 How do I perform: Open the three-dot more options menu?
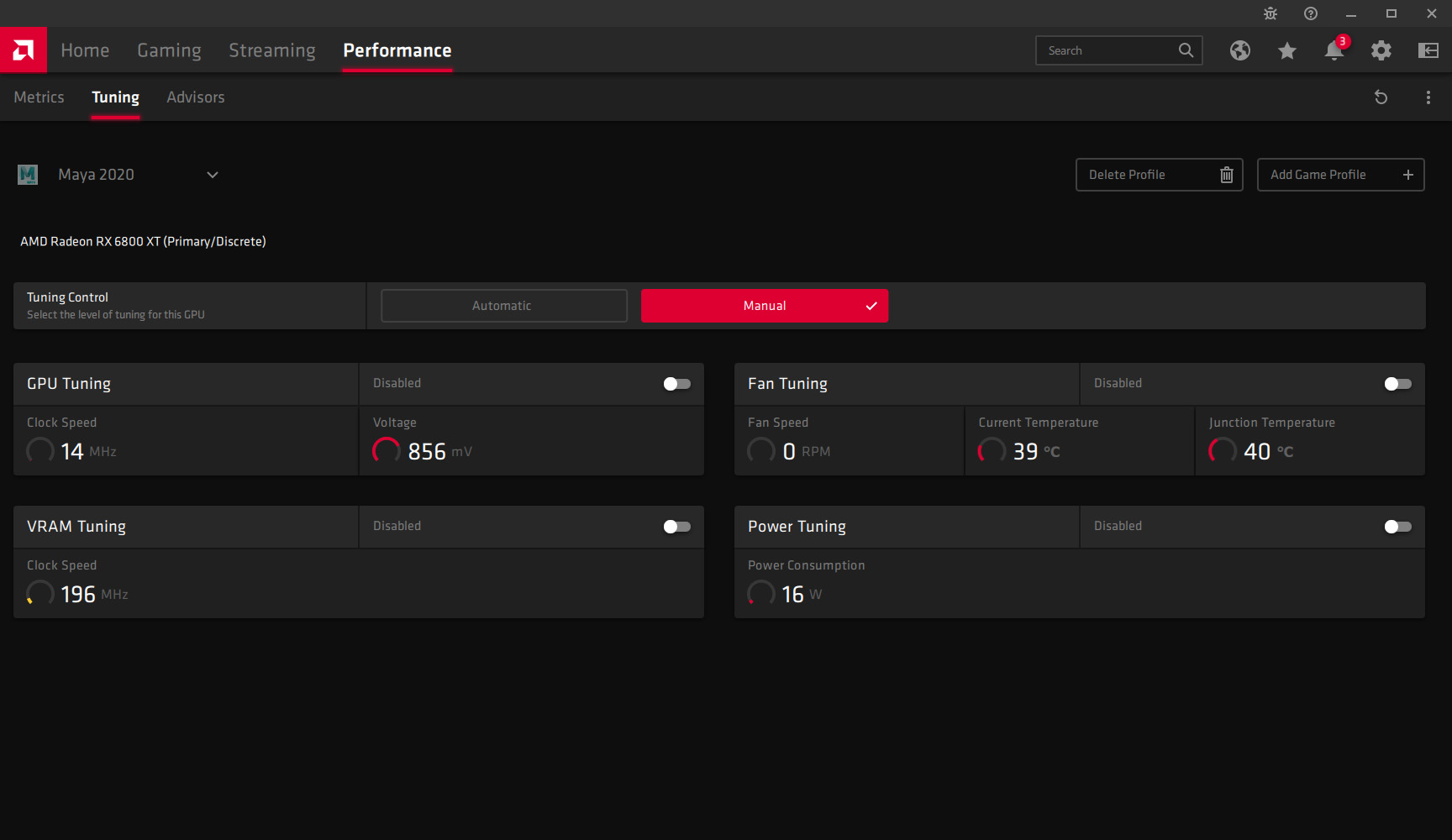(x=1428, y=97)
